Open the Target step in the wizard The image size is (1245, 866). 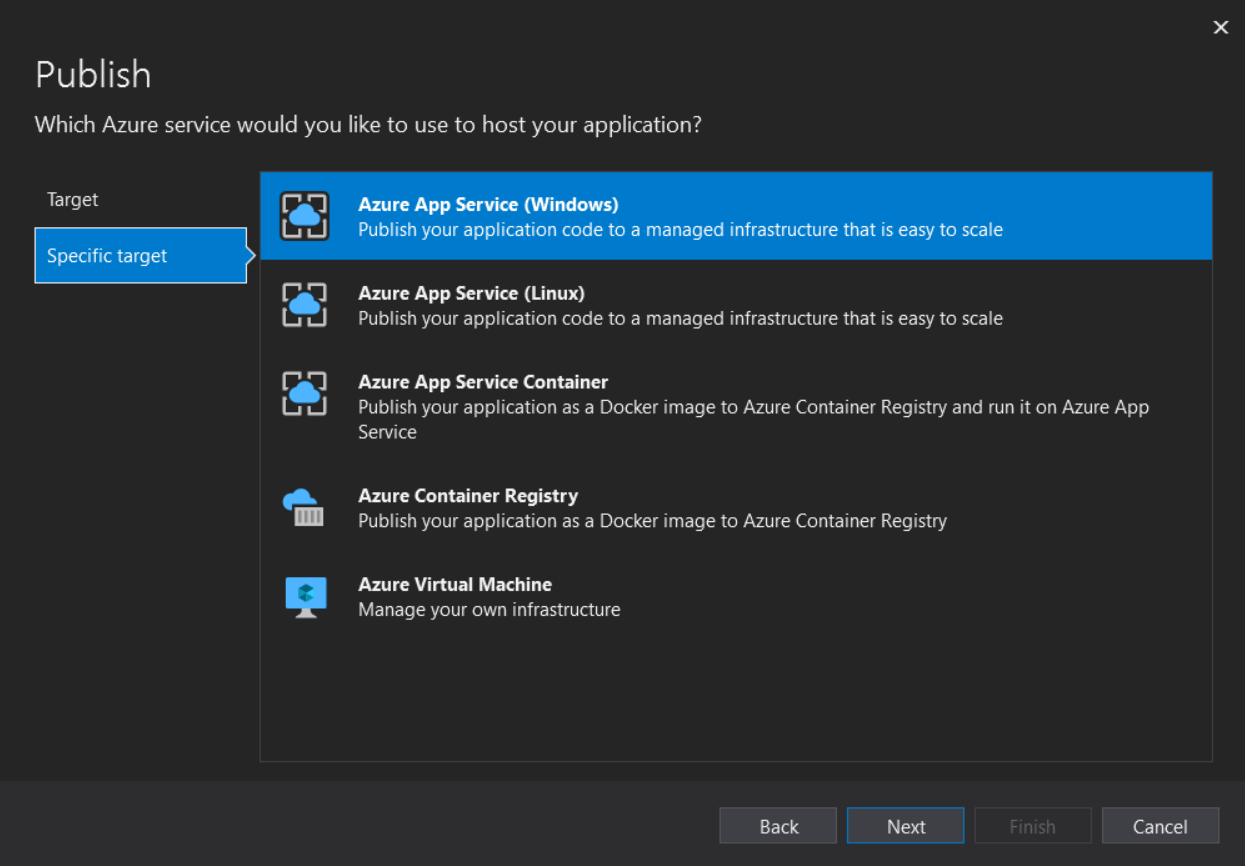pyautogui.click(x=72, y=199)
